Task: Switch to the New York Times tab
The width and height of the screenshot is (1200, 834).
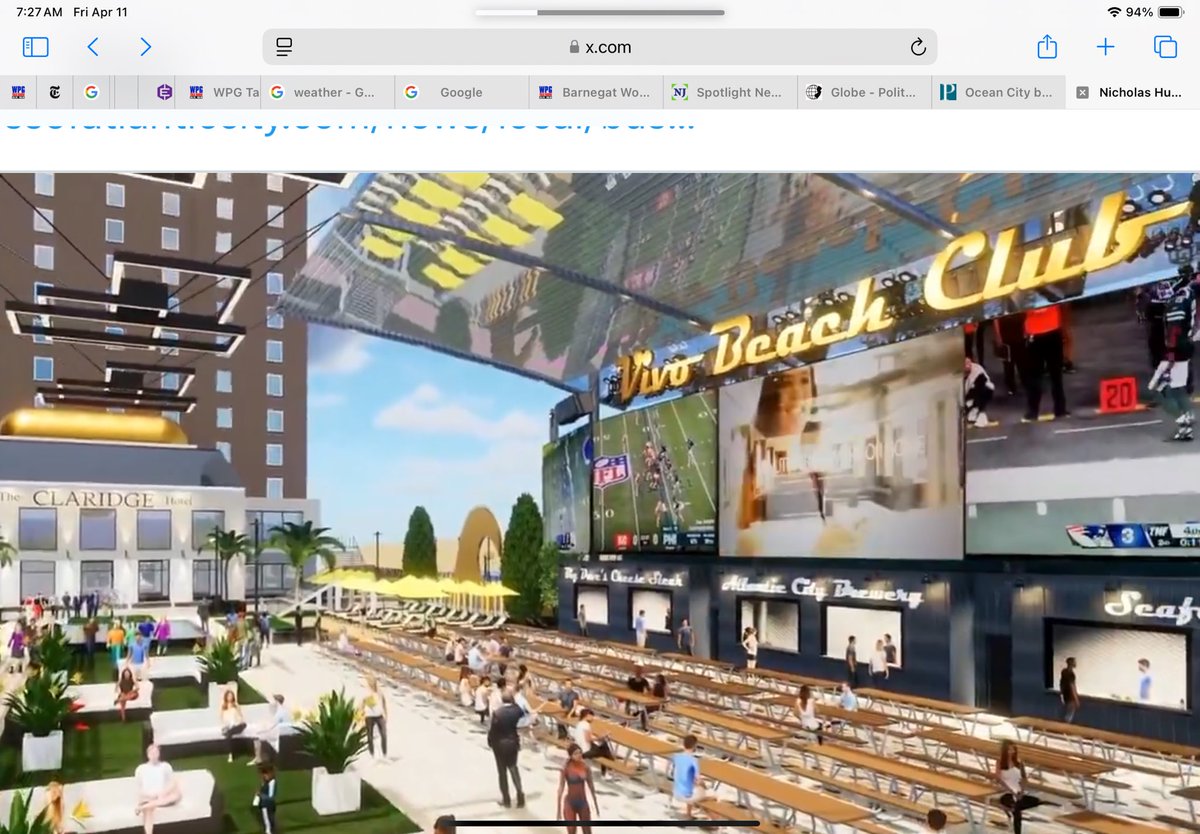Action: 54,92
